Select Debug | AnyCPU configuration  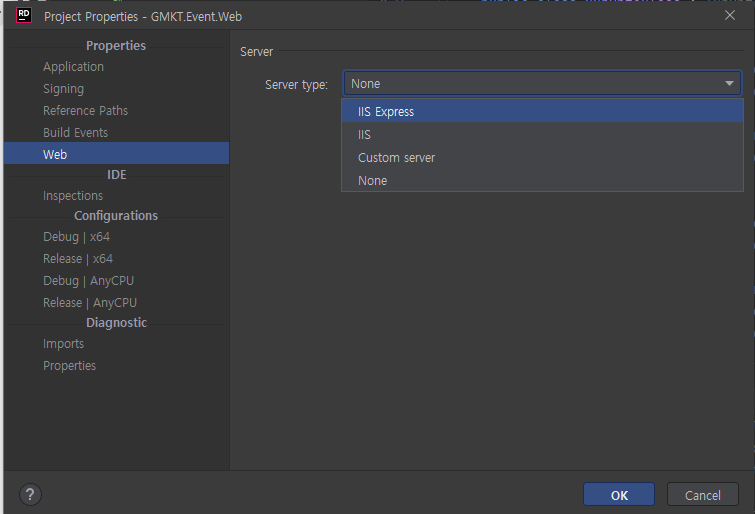(88, 280)
